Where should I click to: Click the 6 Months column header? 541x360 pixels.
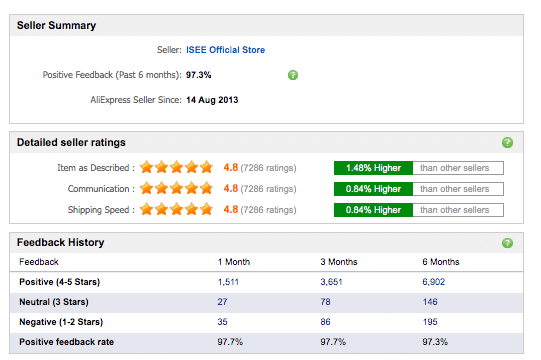441,262
